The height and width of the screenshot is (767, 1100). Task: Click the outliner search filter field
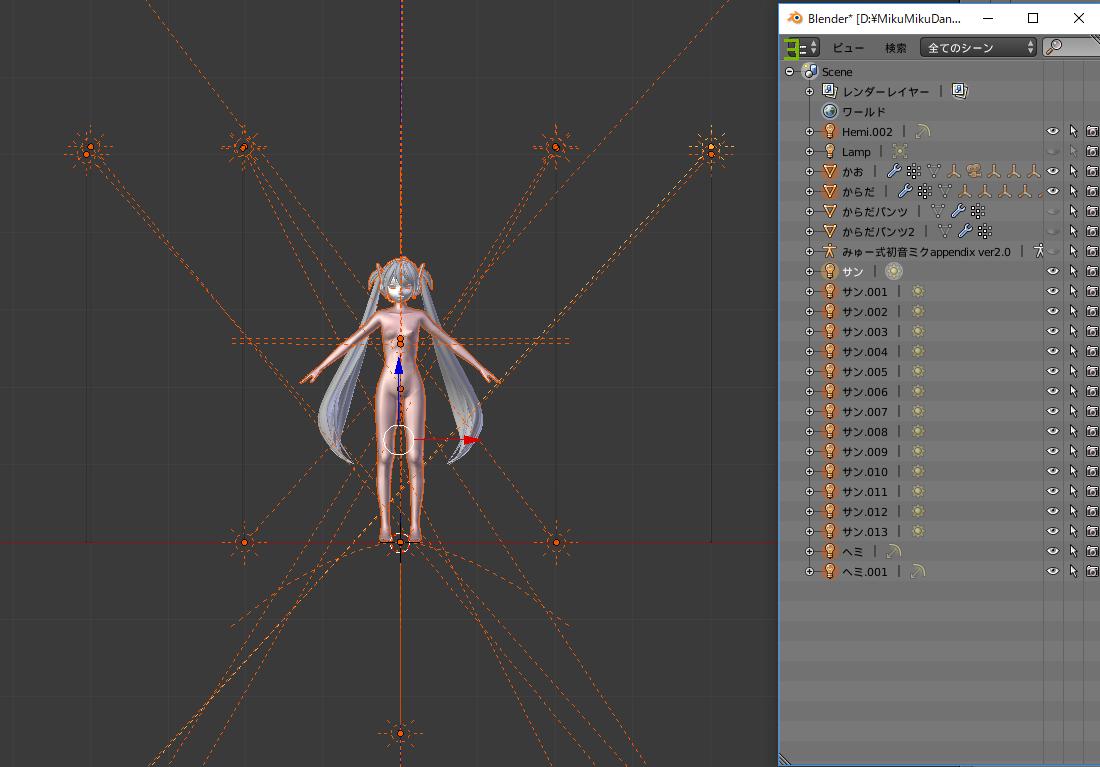click(1071, 48)
